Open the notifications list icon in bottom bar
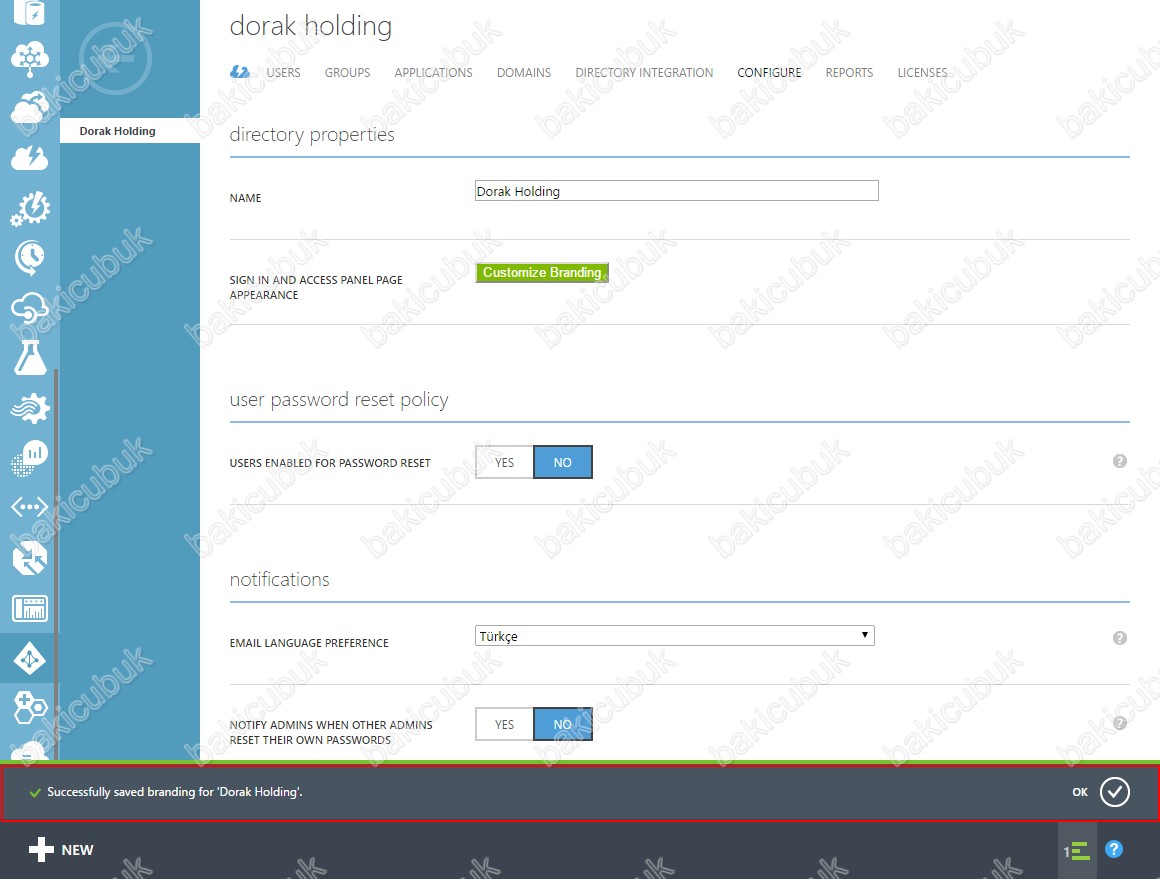This screenshot has width=1160, height=879. pos(1076,851)
